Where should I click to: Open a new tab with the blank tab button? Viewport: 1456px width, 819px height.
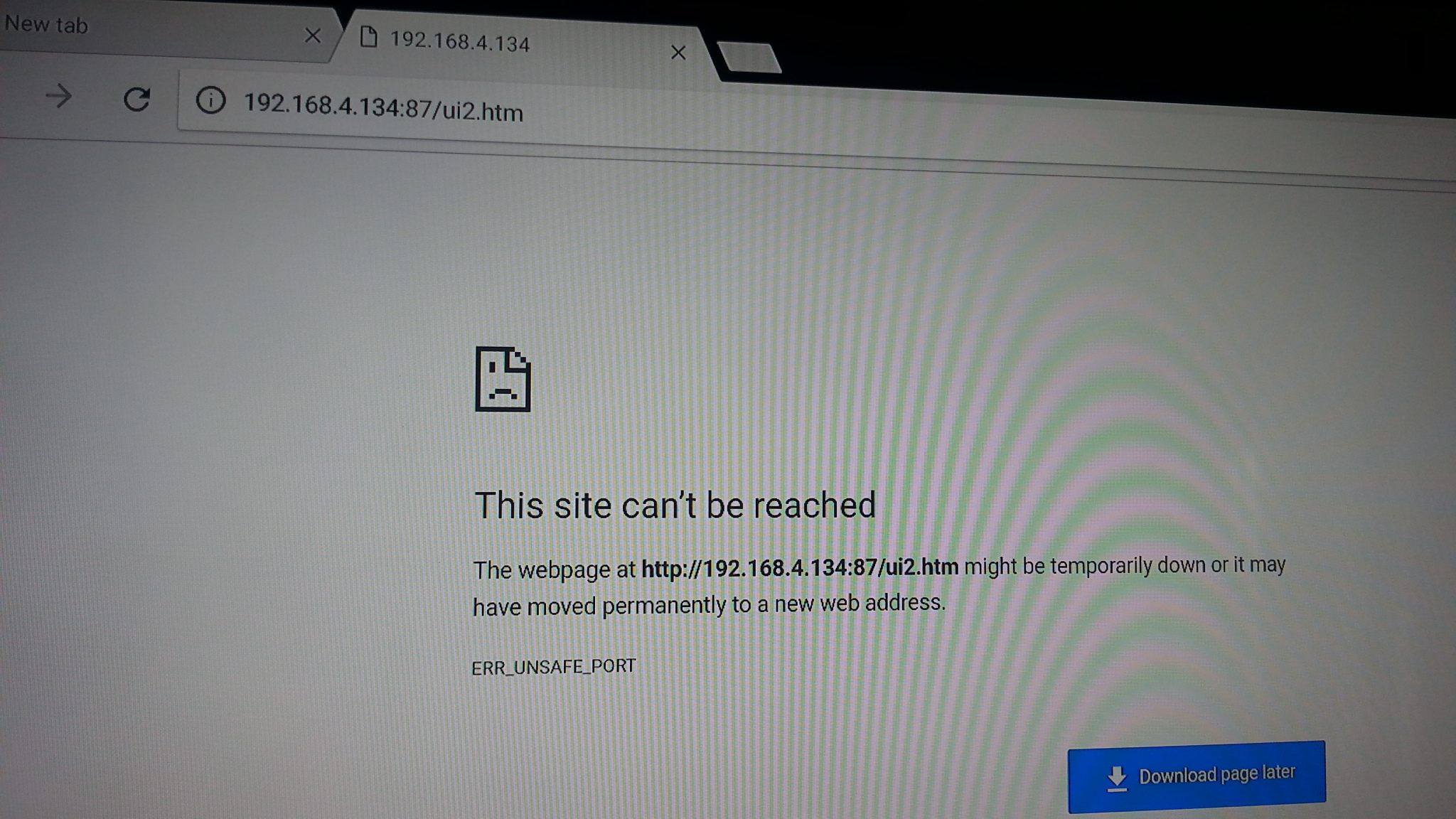pyautogui.click(x=750, y=58)
